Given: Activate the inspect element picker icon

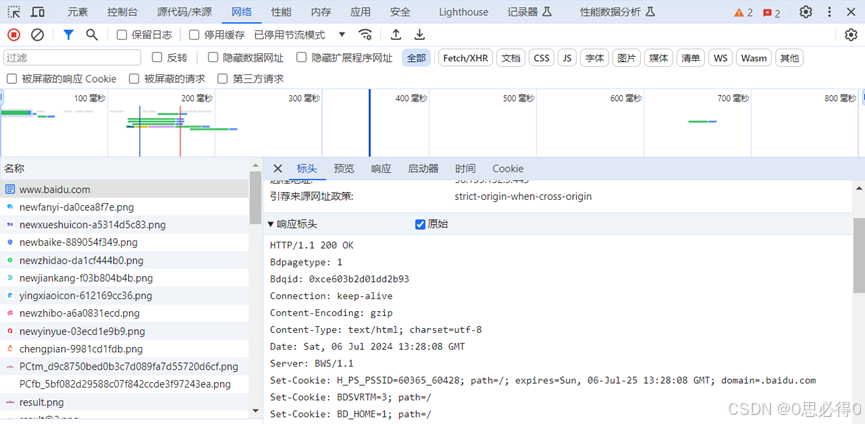Looking at the screenshot, I should click(x=14, y=12).
